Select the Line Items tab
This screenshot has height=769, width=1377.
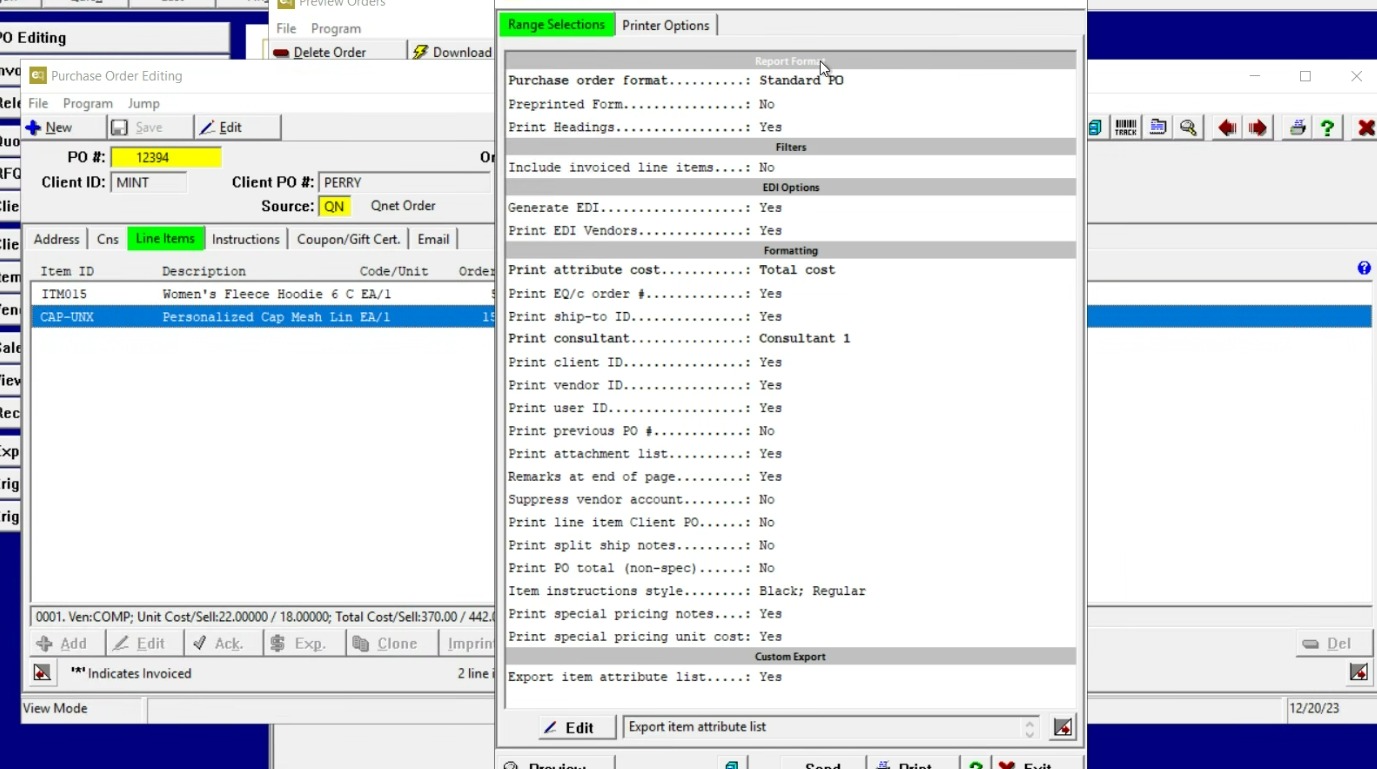(x=166, y=239)
